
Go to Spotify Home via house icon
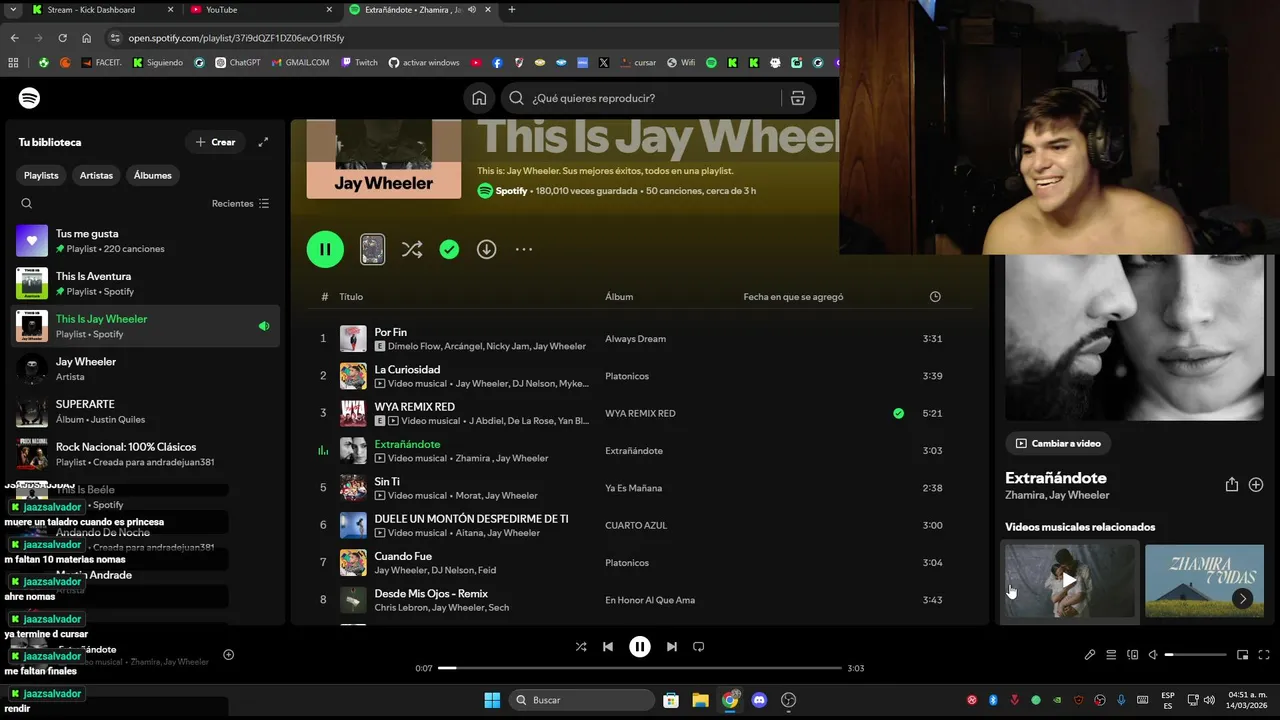click(480, 98)
